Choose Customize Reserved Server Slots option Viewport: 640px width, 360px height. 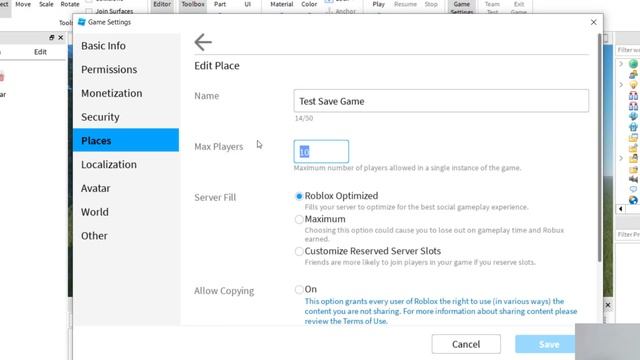(x=299, y=251)
